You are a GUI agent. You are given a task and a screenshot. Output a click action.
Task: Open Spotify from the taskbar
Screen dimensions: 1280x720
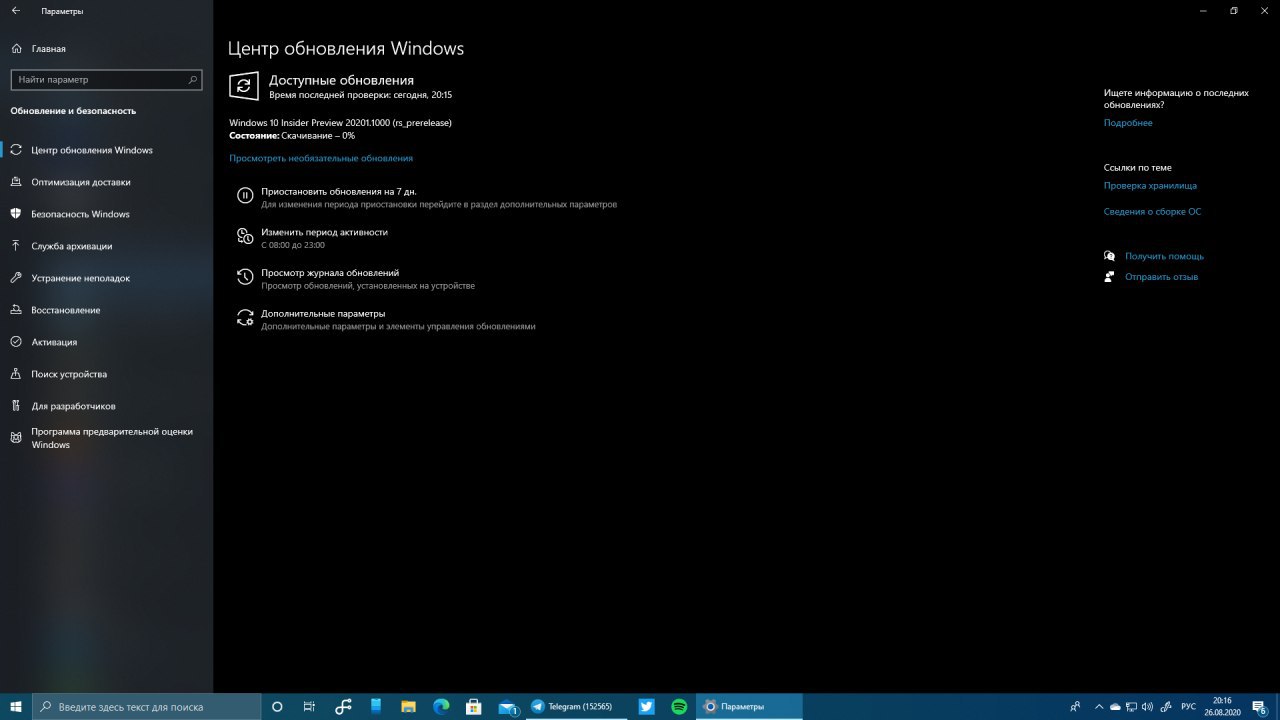[x=679, y=706]
